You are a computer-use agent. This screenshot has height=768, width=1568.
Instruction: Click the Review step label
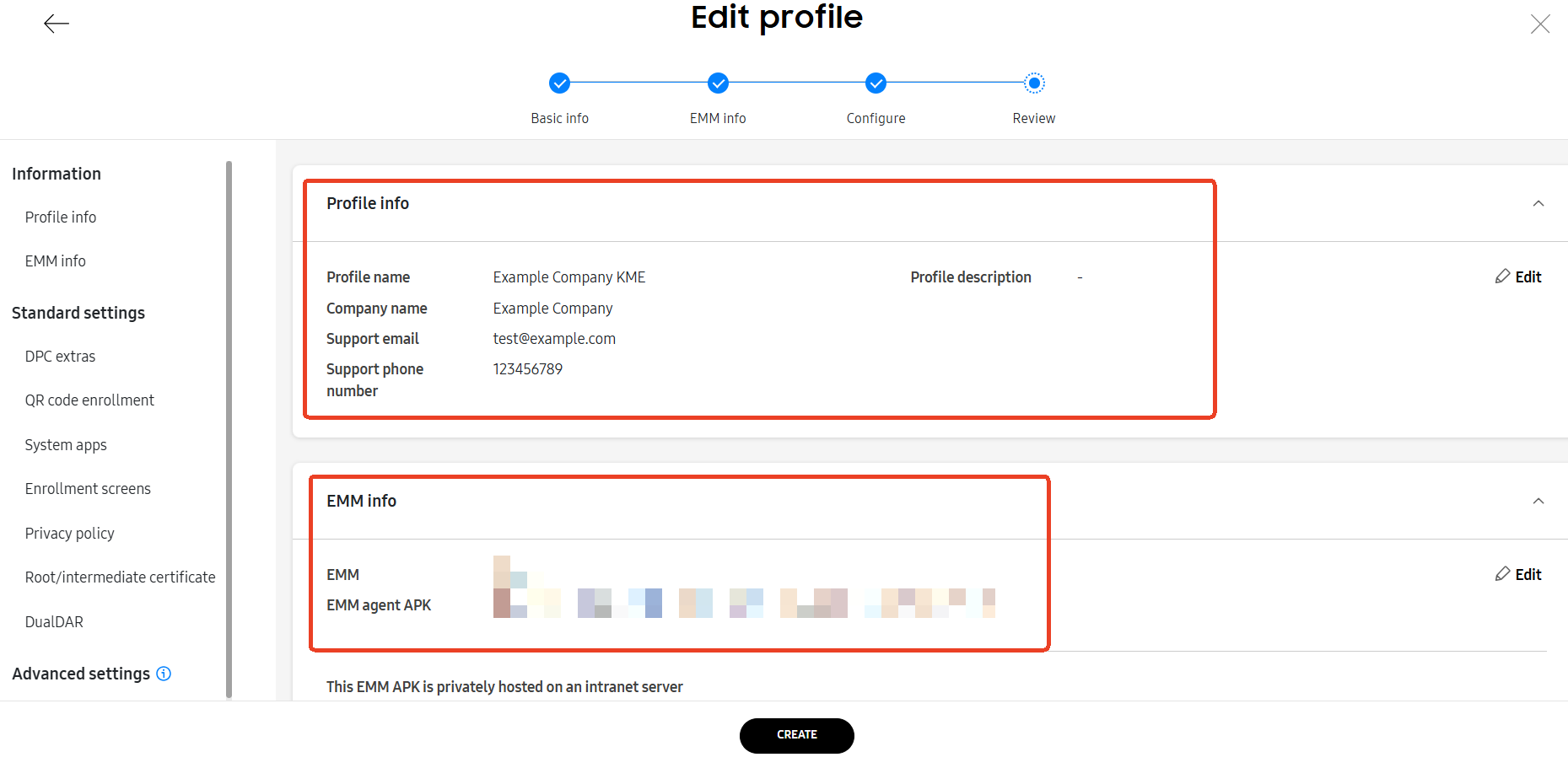pos(1033,118)
